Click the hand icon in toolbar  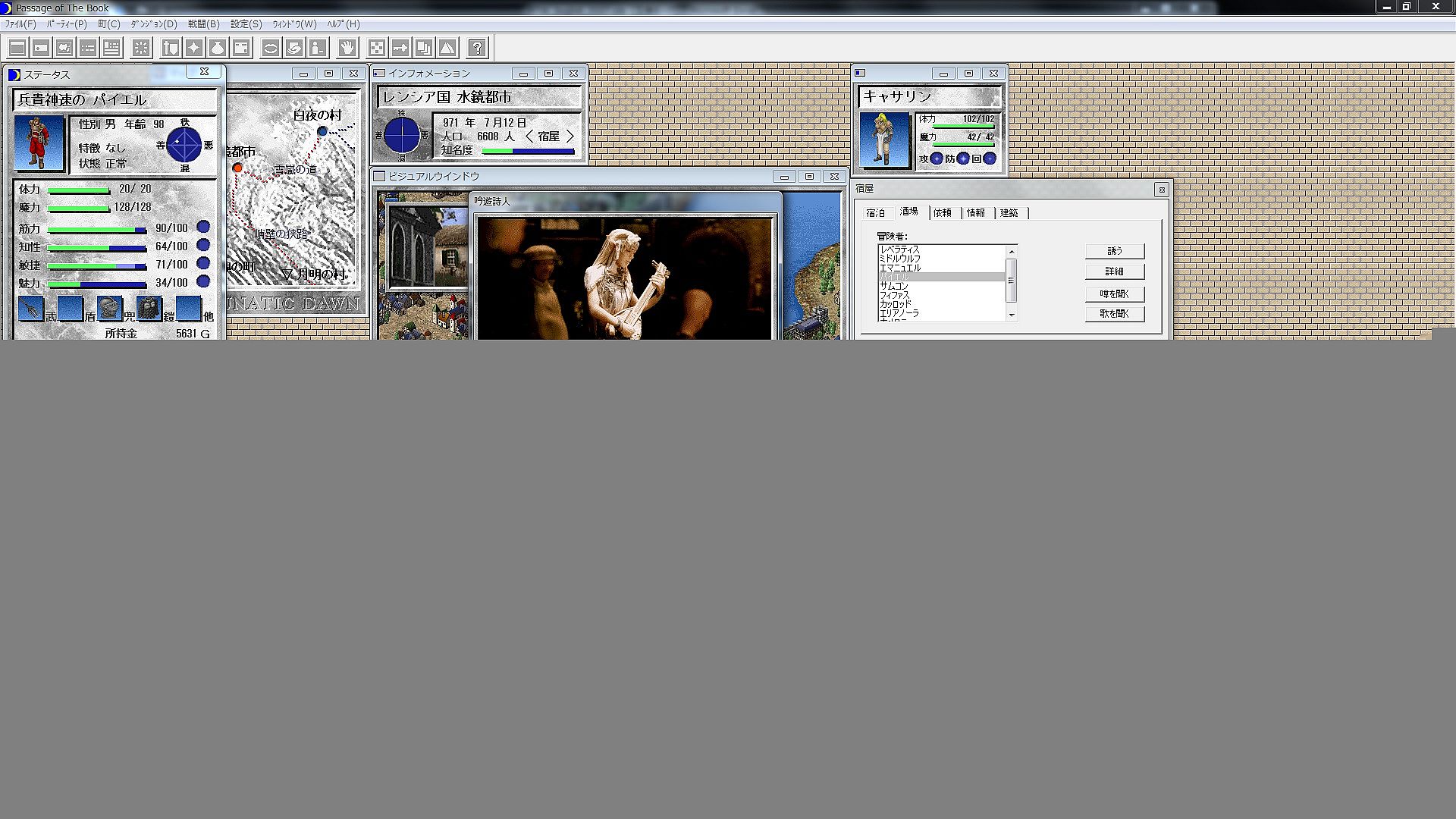pos(347,49)
